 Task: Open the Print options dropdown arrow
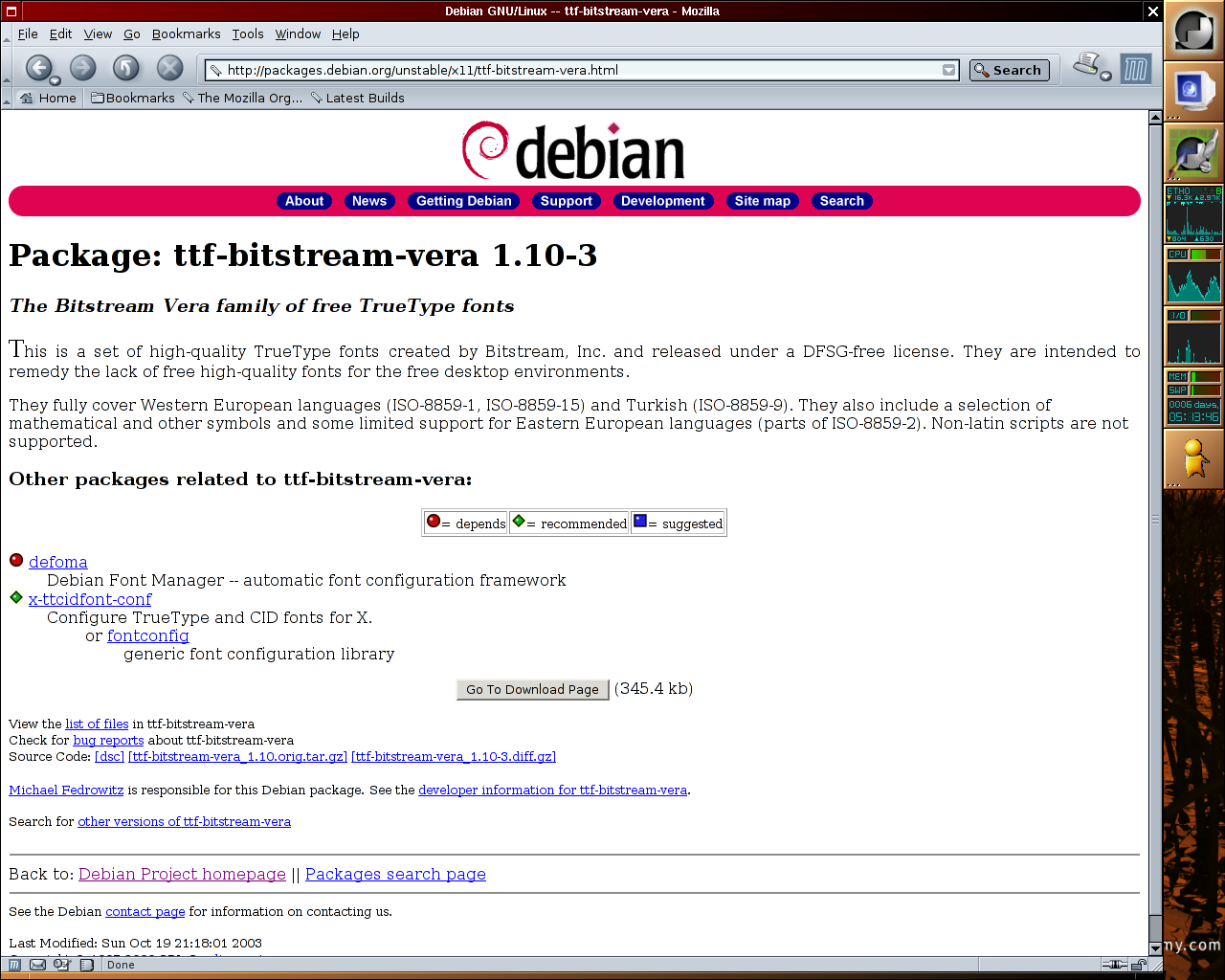point(1105,77)
